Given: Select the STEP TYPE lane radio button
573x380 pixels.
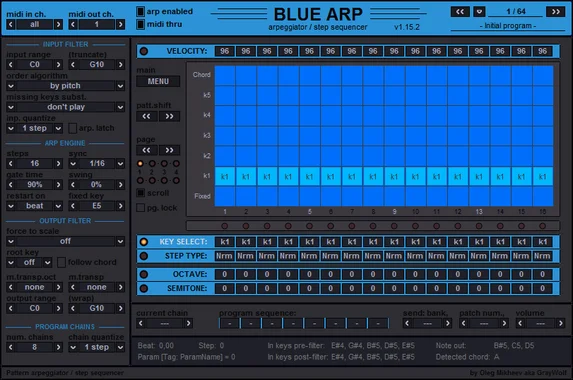Looking at the screenshot, I should (x=144, y=256).
